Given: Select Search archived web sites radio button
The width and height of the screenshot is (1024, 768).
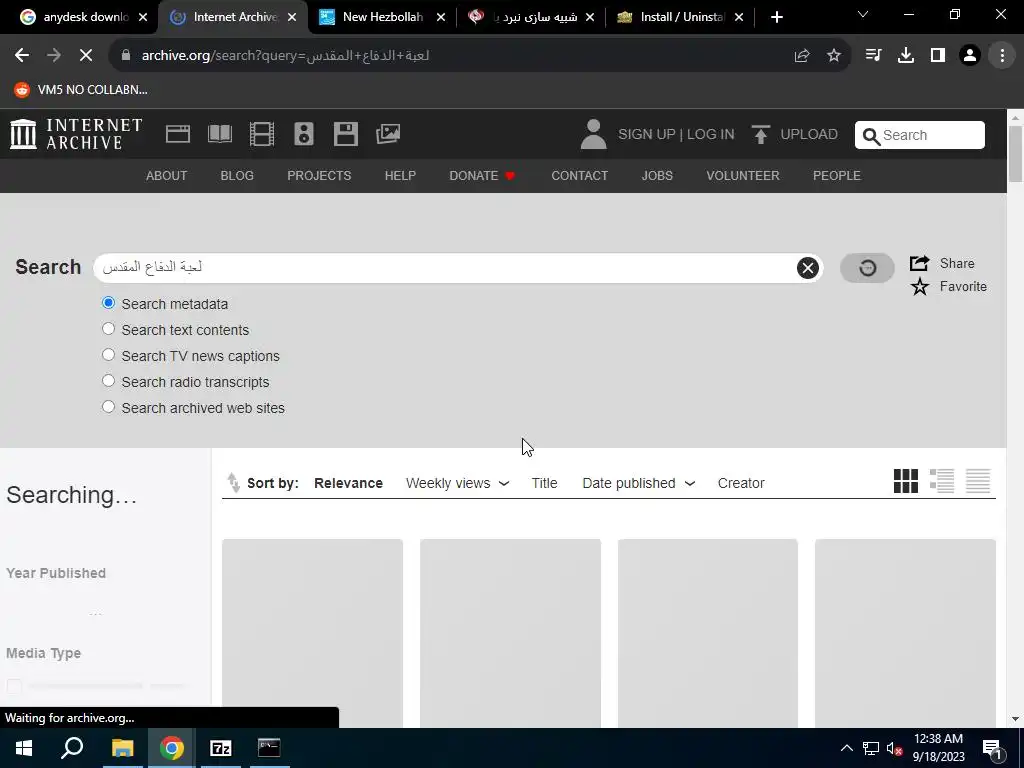Looking at the screenshot, I should [x=108, y=407].
